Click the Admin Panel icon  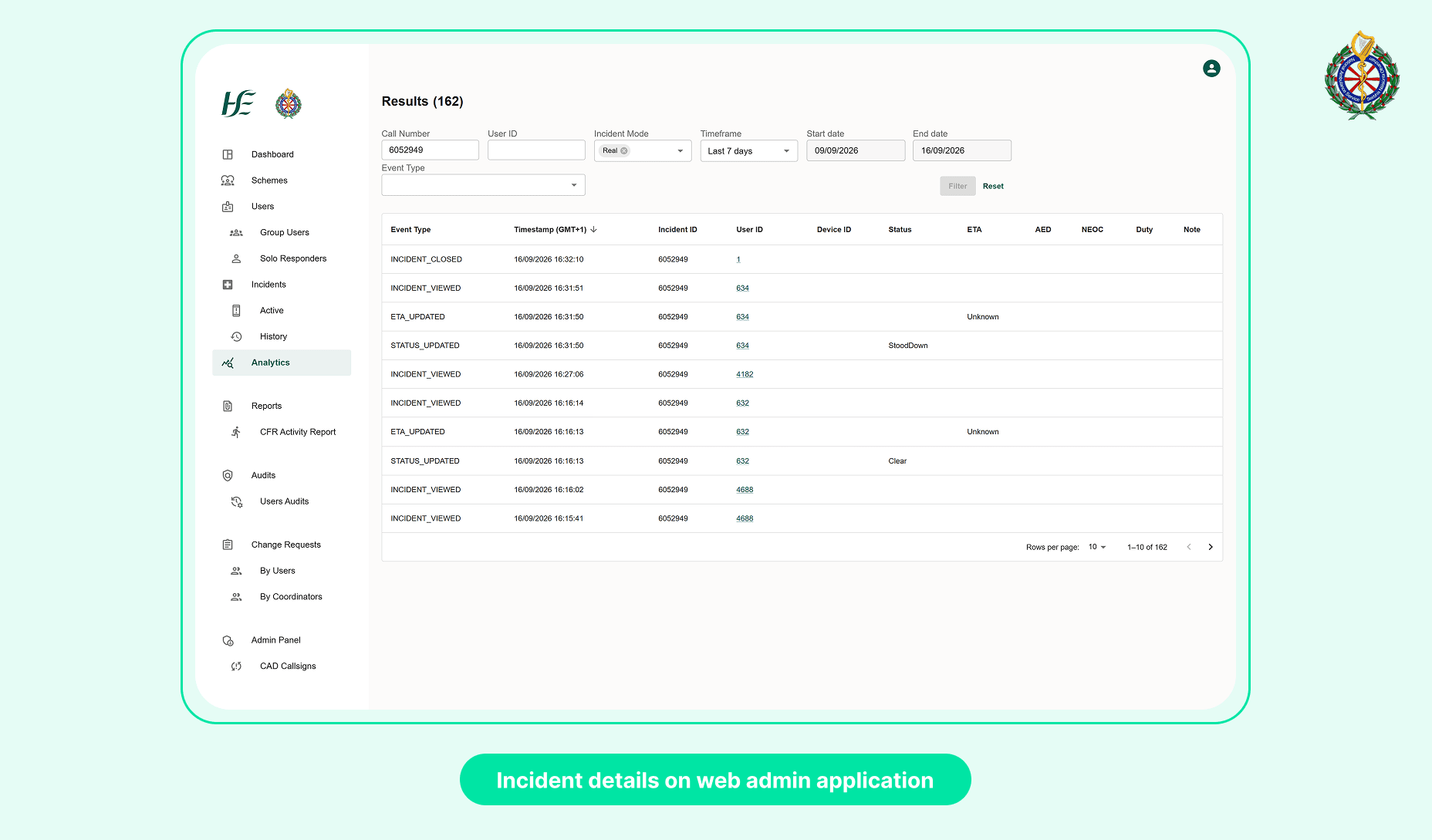coord(228,641)
